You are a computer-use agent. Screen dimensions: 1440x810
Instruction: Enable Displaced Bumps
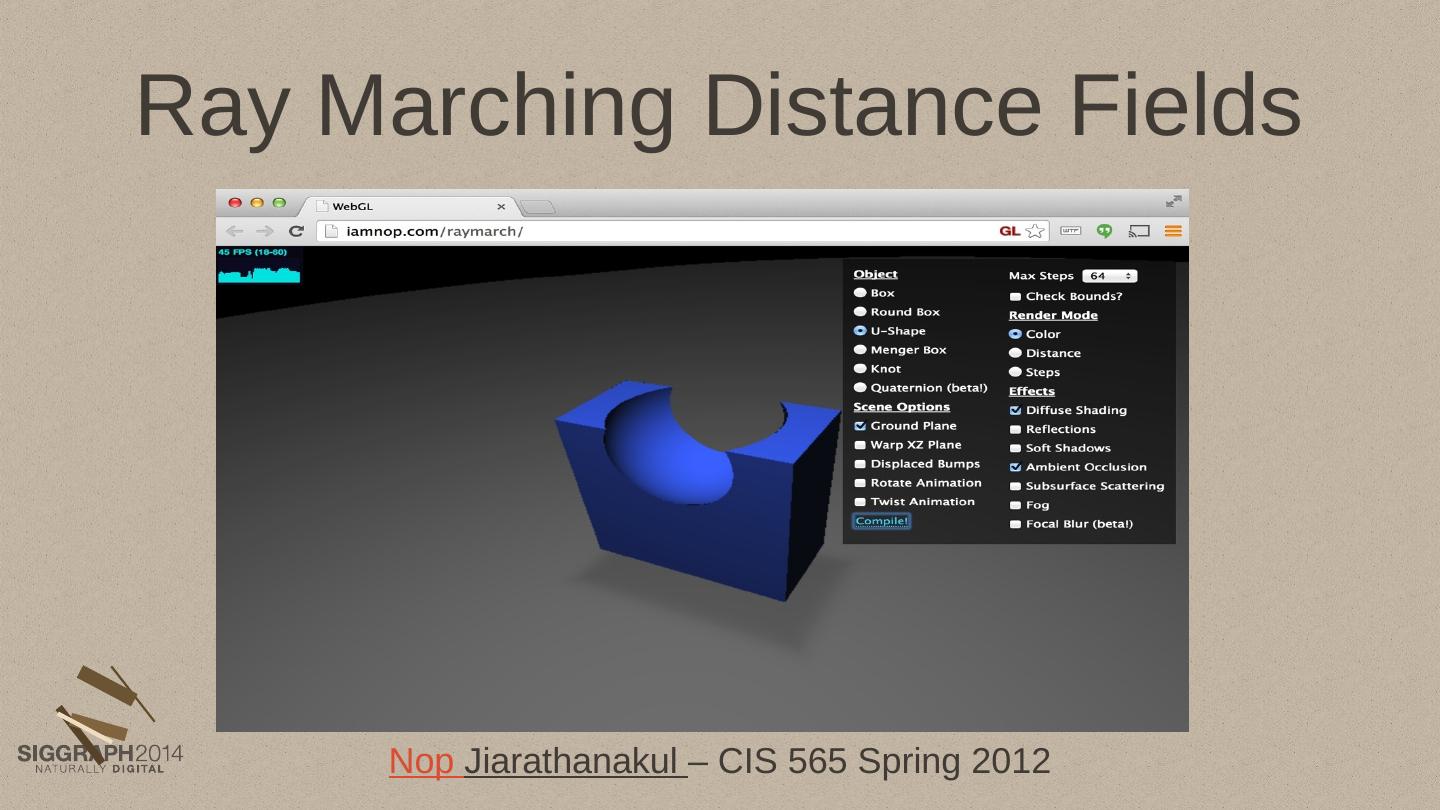860,464
